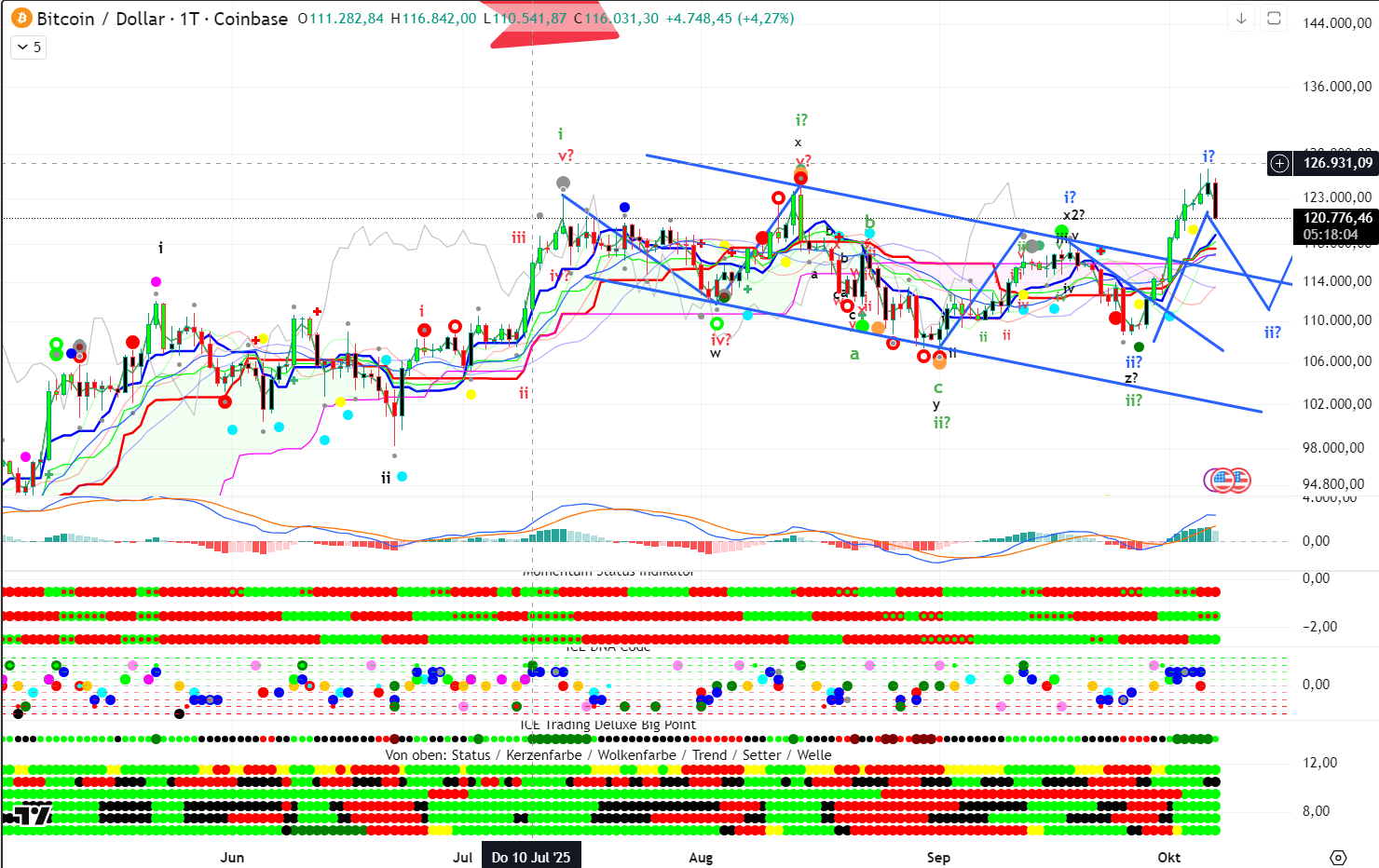Screen dimensions: 1379x868
Task: Click the Sep label on the time axis
Action: (x=938, y=858)
